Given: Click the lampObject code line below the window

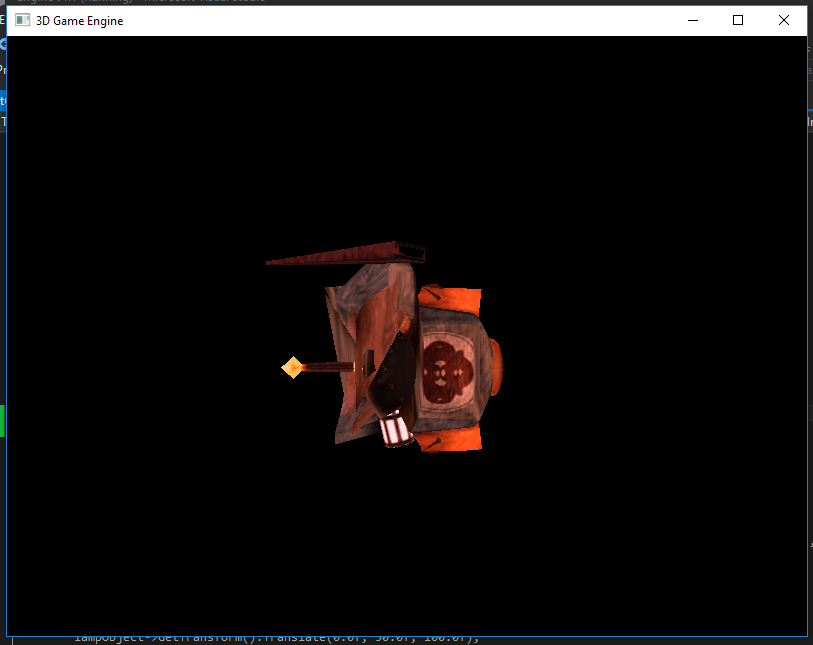Looking at the screenshot, I should 277,640.
